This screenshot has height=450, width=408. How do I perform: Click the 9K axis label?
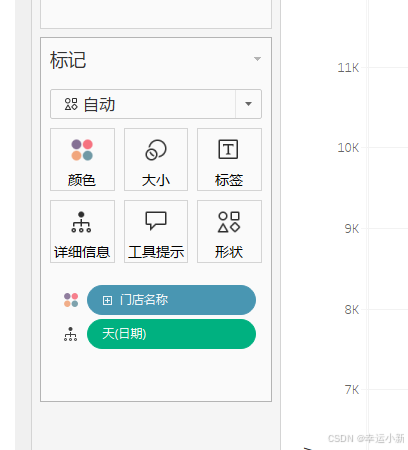(x=352, y=229)
